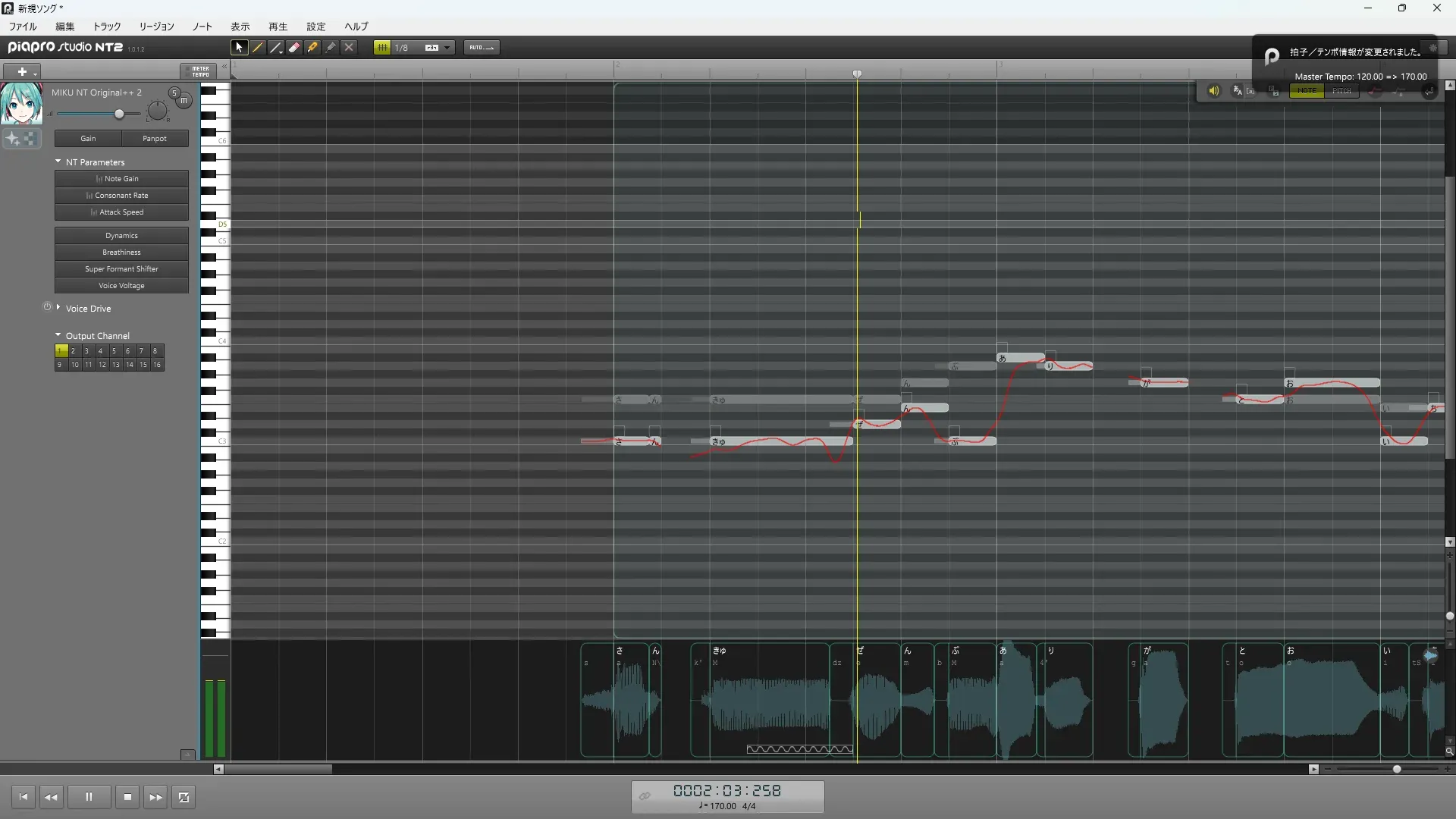The height and width of the screenshot is (819, 1456).
Task: Toggle note preview speaker icon
Action: click(x=1213, y=91)
